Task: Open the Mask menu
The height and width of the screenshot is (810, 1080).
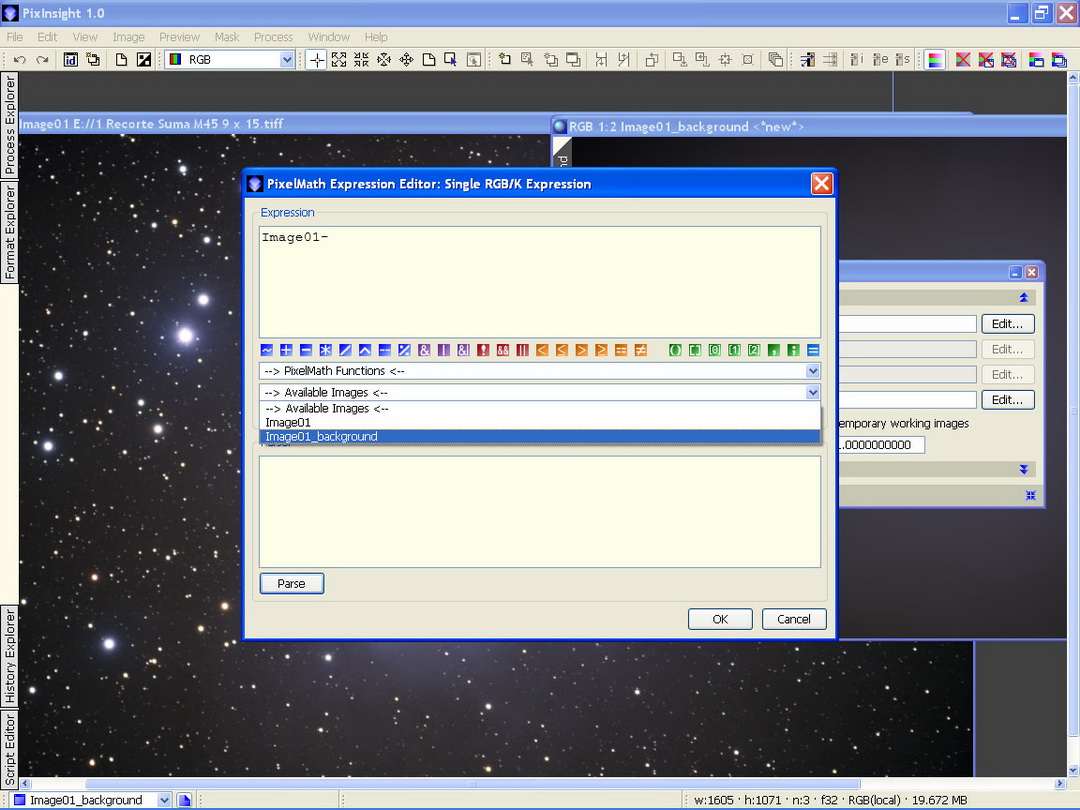Action: (x=227, y=37)
